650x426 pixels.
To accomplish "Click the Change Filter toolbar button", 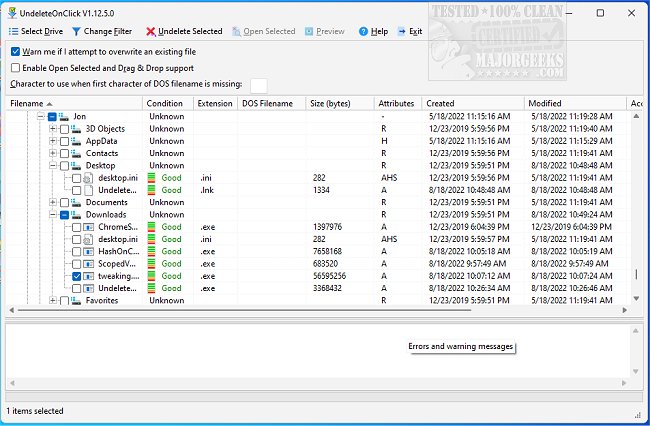I will (x=102, y=31).
